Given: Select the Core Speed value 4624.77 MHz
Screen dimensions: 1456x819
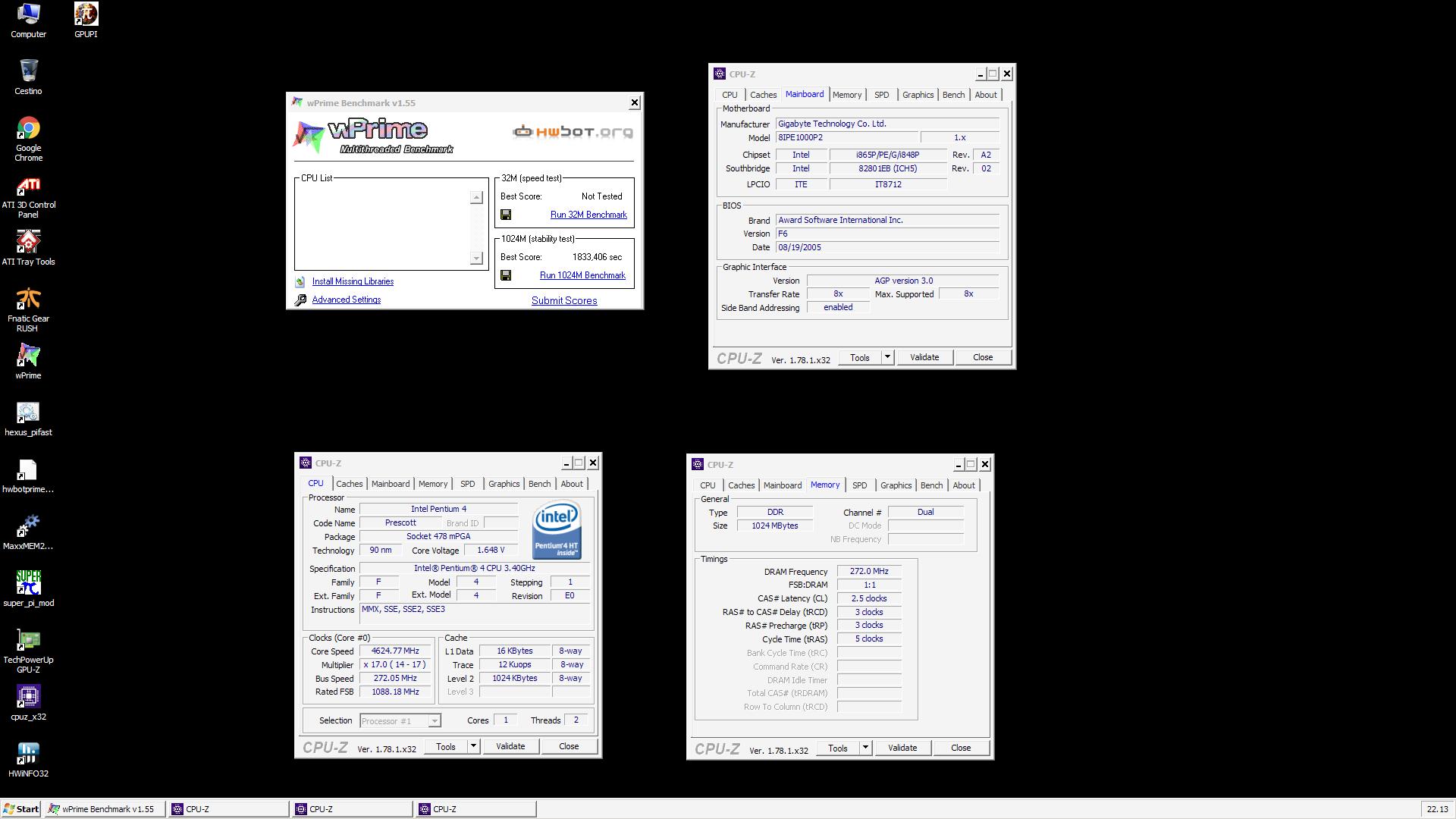Looking at the screenshot, I should (x=395, y=651).
